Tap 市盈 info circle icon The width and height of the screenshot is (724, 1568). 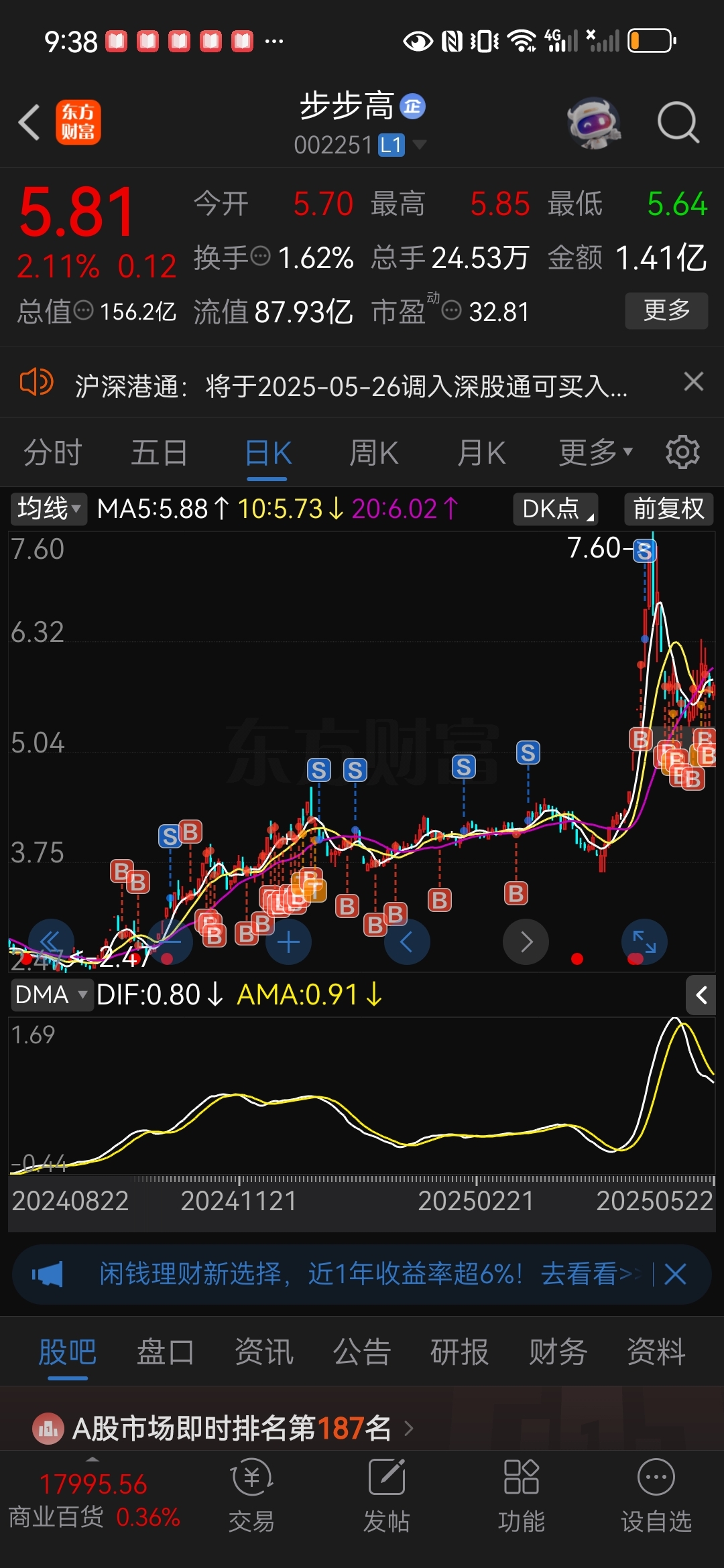452,310
